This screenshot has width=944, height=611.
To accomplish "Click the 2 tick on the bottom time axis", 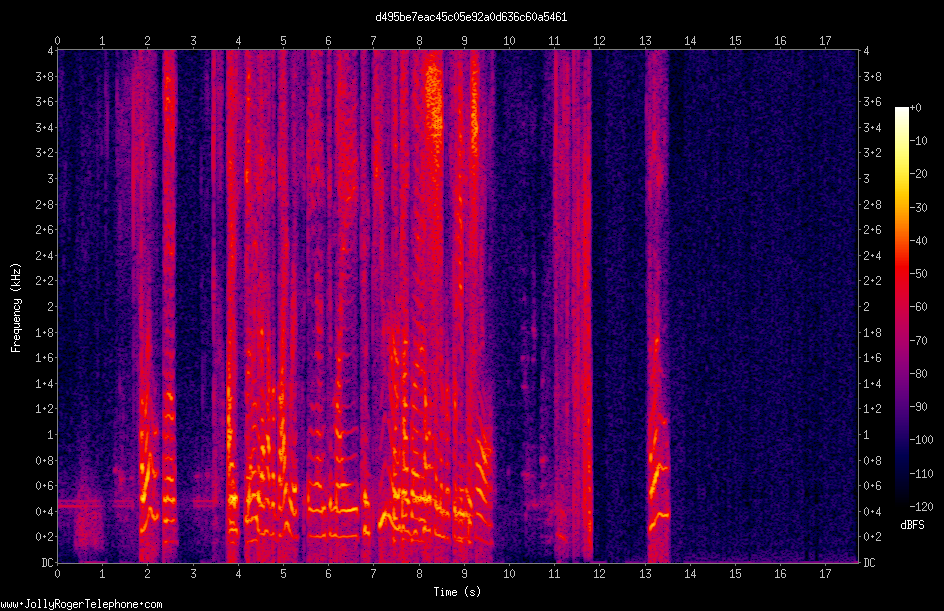I will [148, 574].
